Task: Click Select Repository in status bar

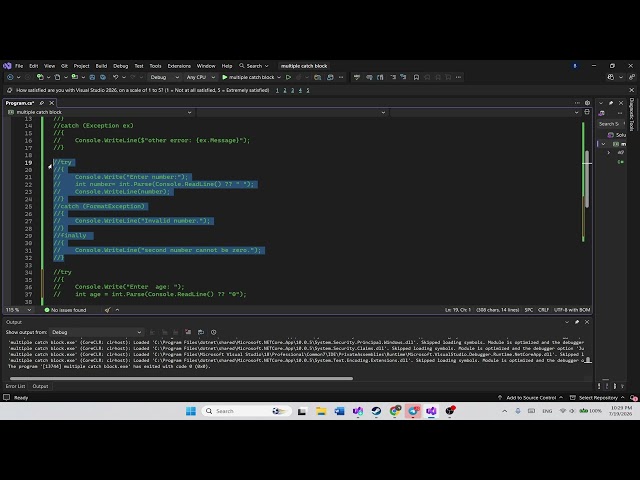Action: pos(597,398)
